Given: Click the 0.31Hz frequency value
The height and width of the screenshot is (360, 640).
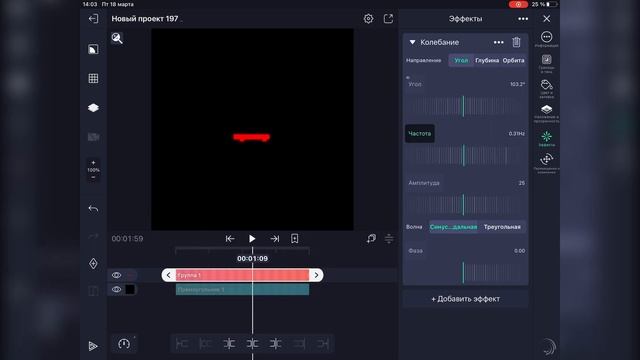Looking at the screenshot, I should tap(517, 133).
